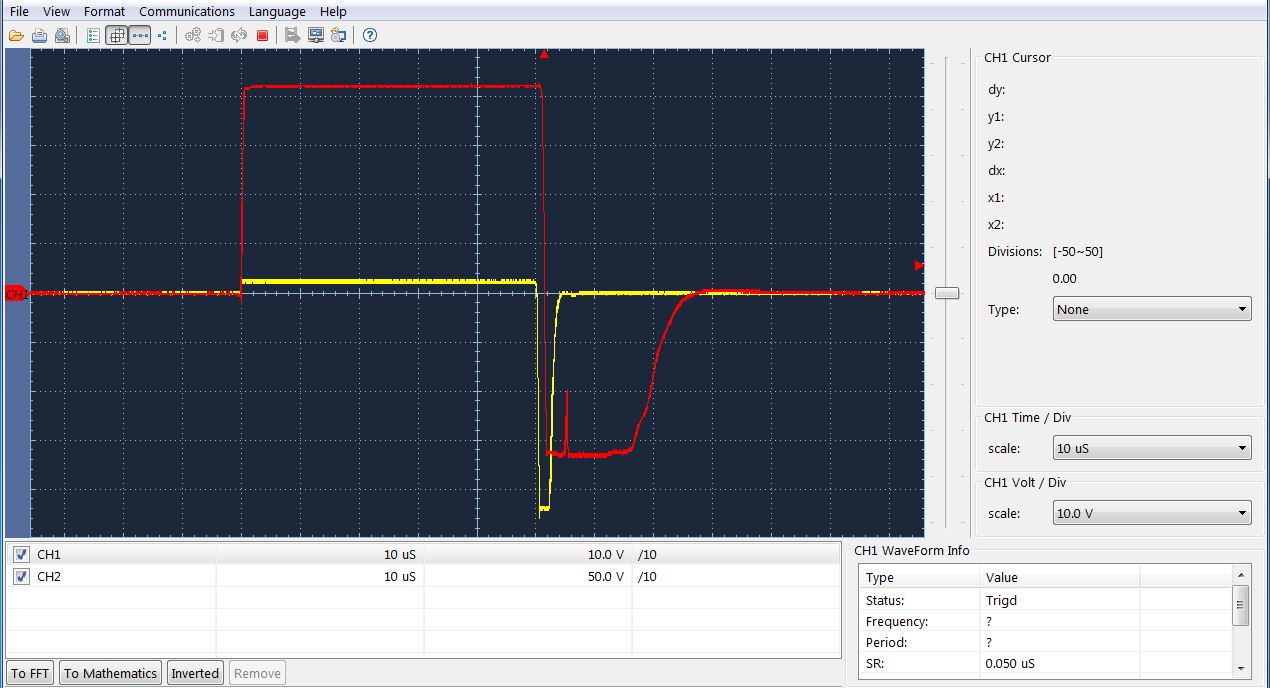
Task: Open help via the question mark icon
Action: coord(370,35)
